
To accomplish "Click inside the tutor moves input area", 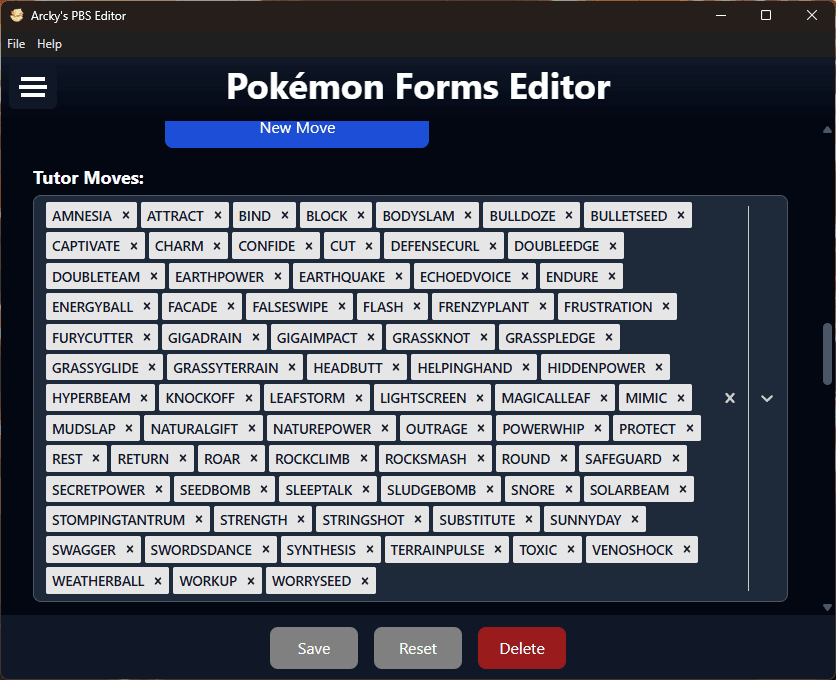I will (550, 581).
